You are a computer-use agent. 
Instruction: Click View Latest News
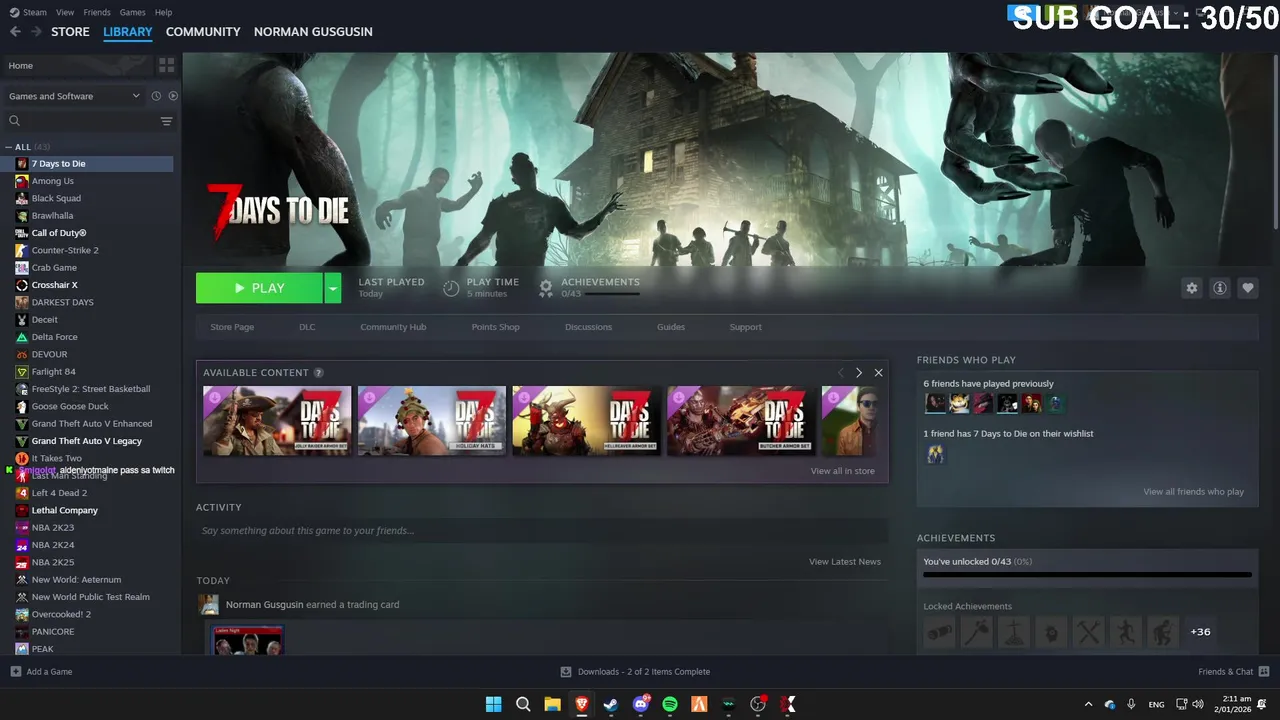(x=845, y=562)
